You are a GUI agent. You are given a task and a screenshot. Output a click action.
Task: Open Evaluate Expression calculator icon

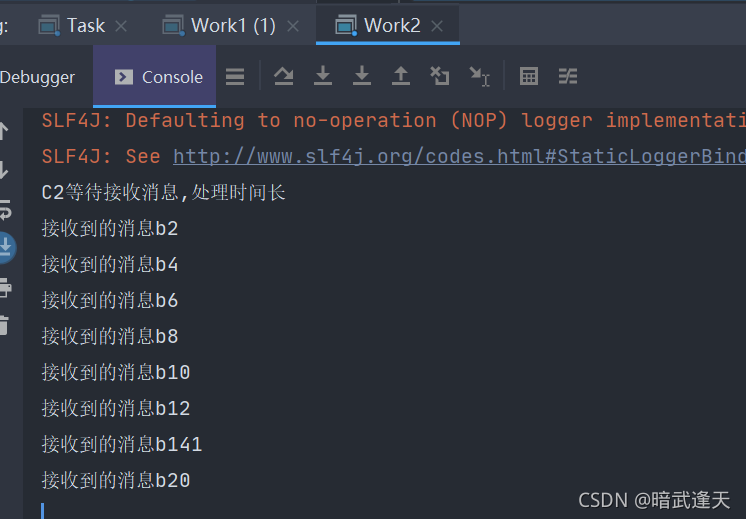529,76
